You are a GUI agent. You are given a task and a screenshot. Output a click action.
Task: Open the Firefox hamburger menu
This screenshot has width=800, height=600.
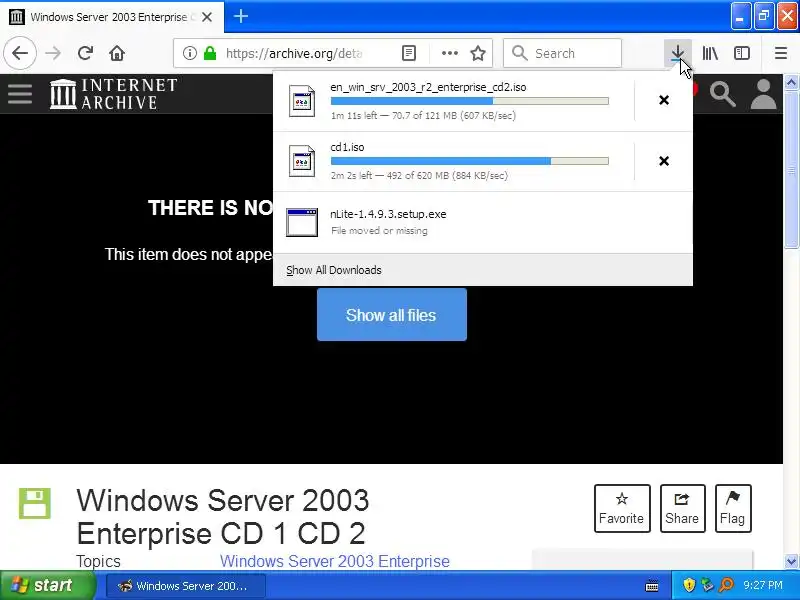click(x=781, y=53)
